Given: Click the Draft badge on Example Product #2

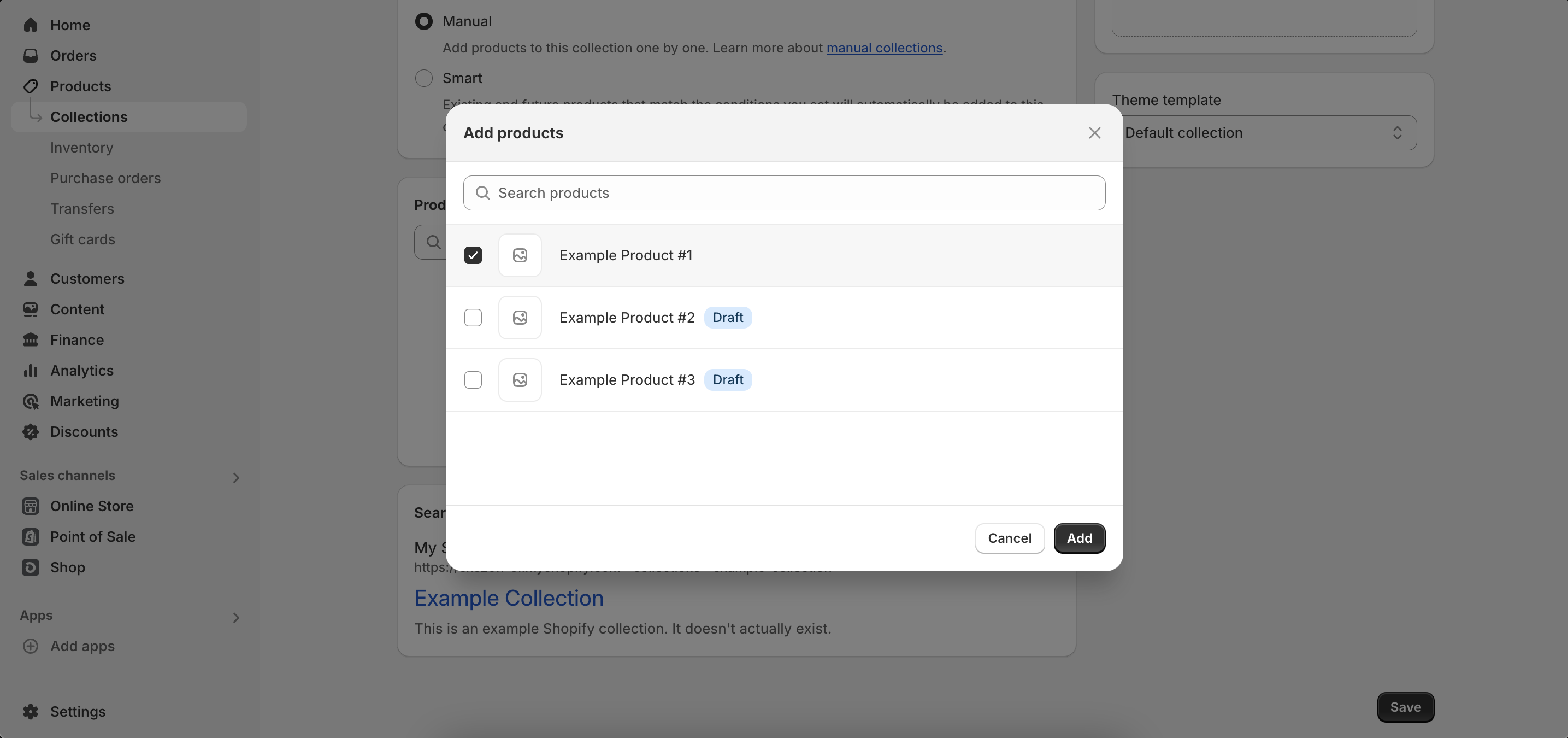Looking at the screenshot, I should click(727, 317).
